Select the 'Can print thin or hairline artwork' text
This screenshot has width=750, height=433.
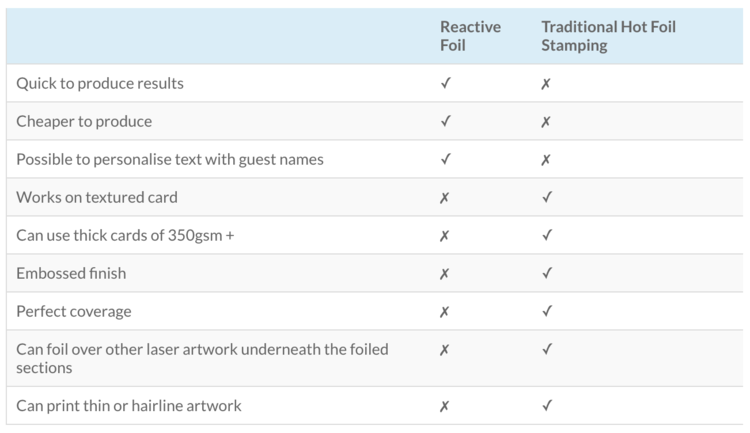pos(129,406)
